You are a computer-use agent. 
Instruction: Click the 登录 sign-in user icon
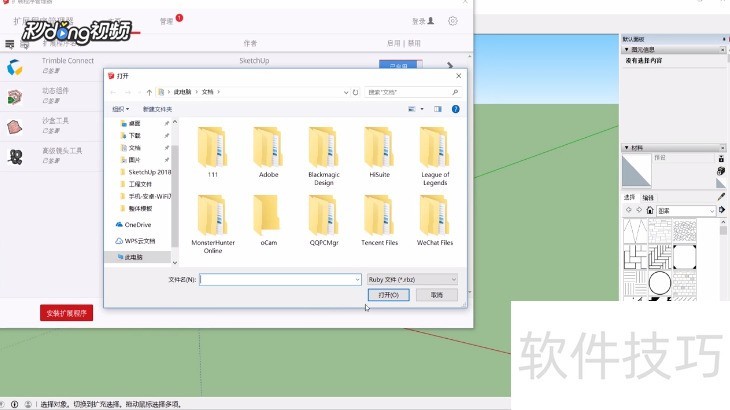point(431,20)
